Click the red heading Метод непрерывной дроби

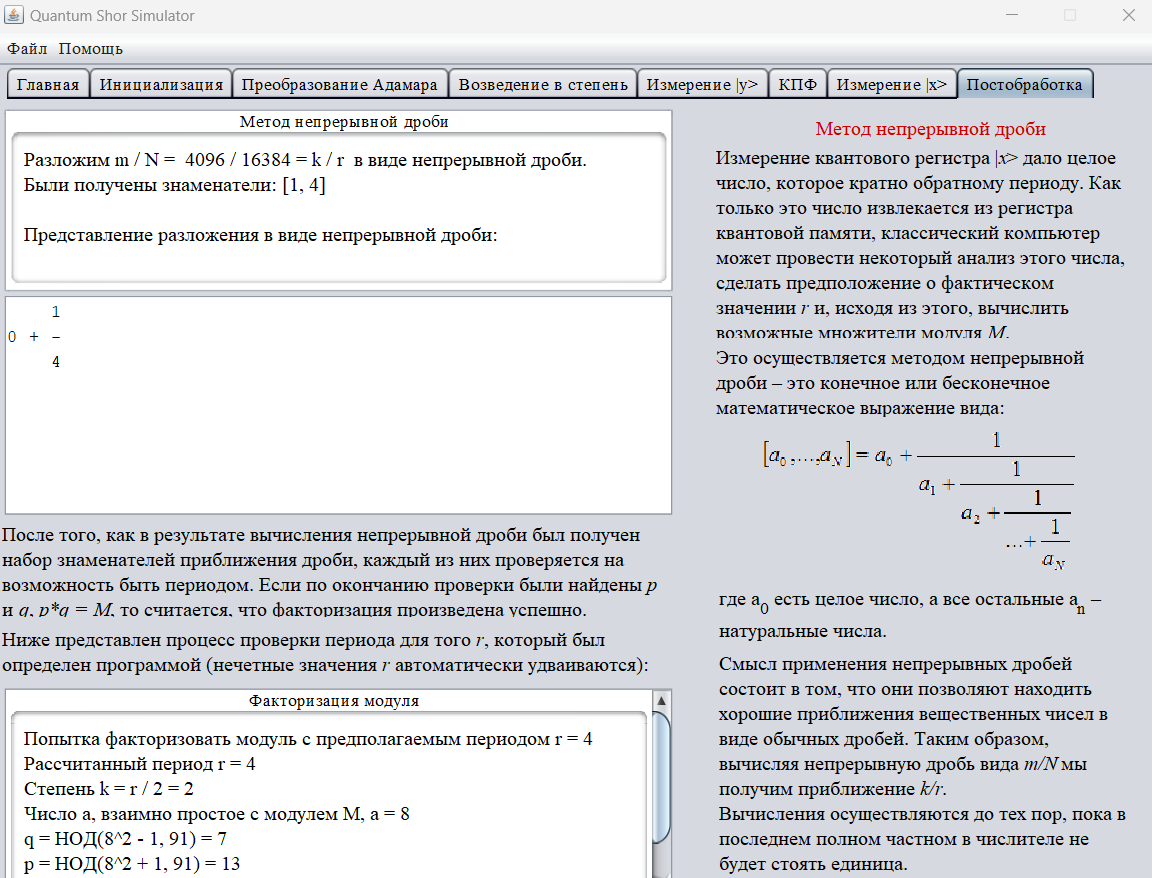[930, 129]
